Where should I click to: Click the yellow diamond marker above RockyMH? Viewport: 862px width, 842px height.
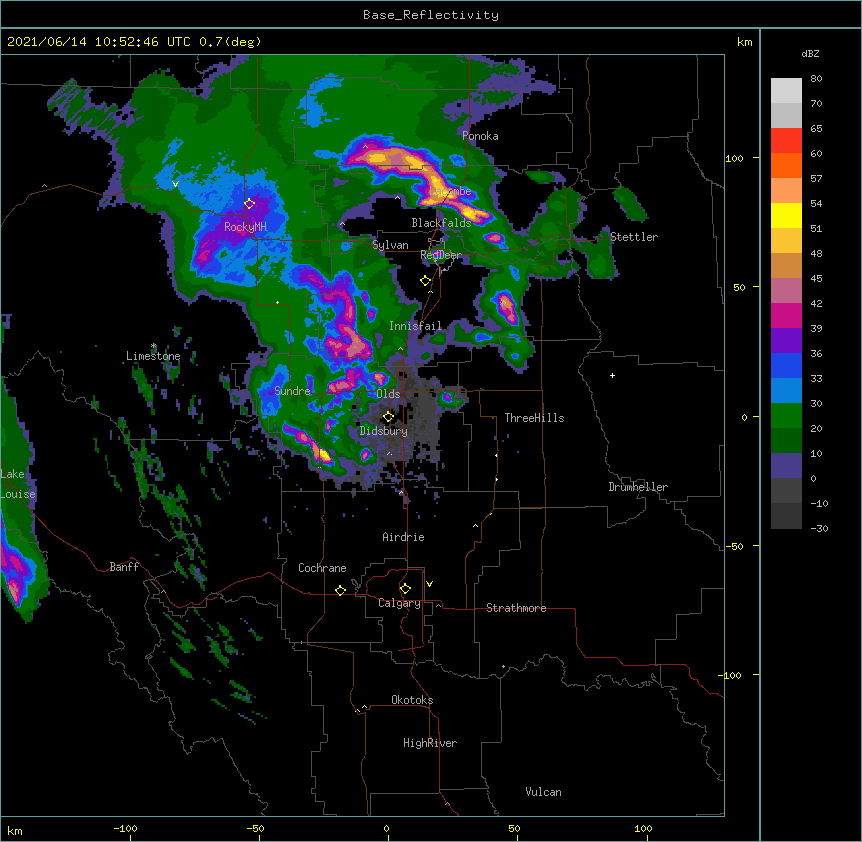249,204
